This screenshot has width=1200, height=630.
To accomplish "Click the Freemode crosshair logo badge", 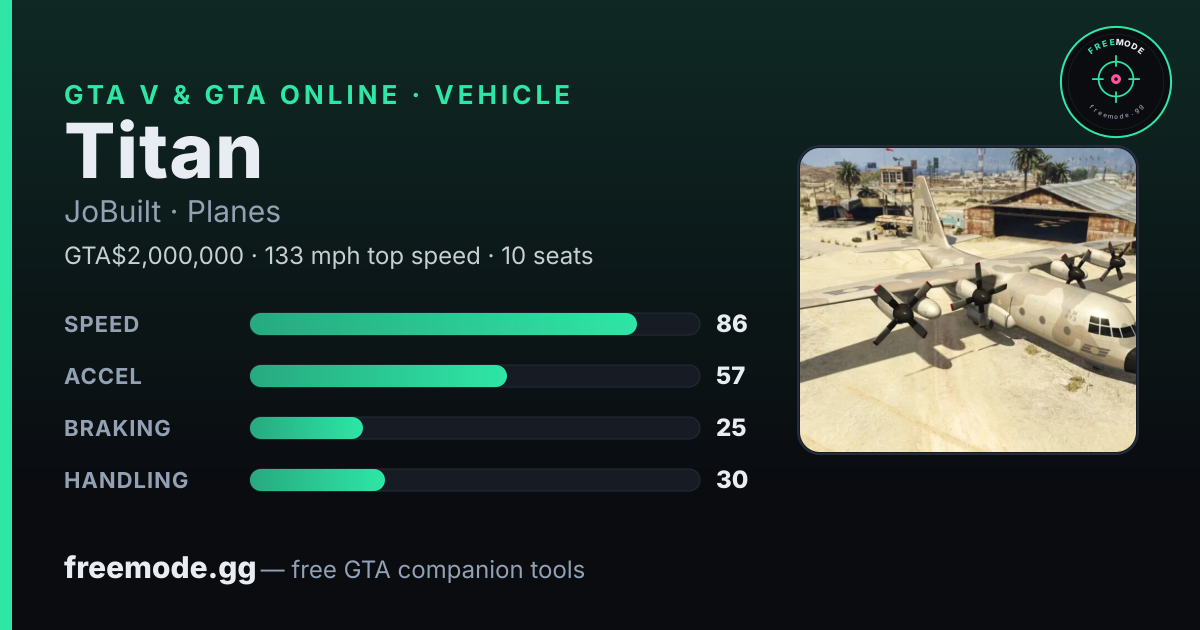I will 1115,81.
